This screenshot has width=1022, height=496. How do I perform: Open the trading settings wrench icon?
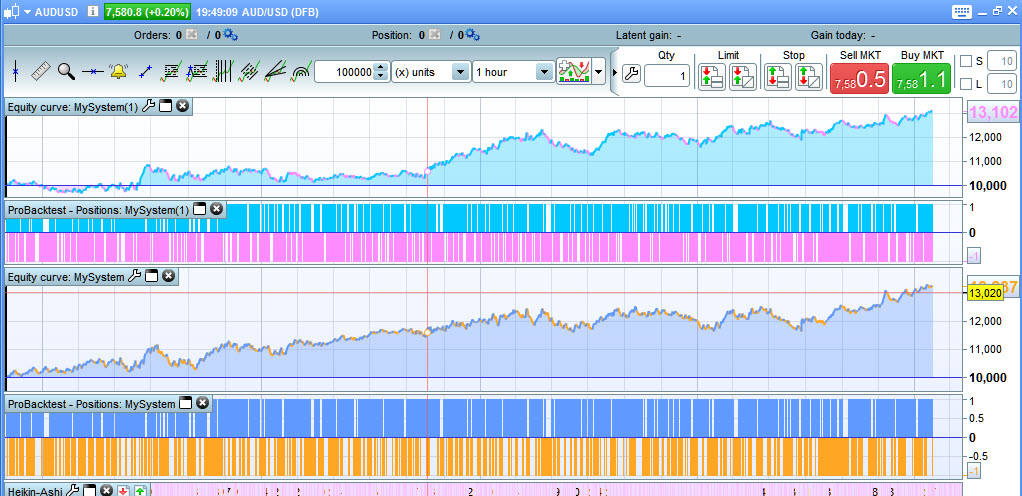[630, 74]
